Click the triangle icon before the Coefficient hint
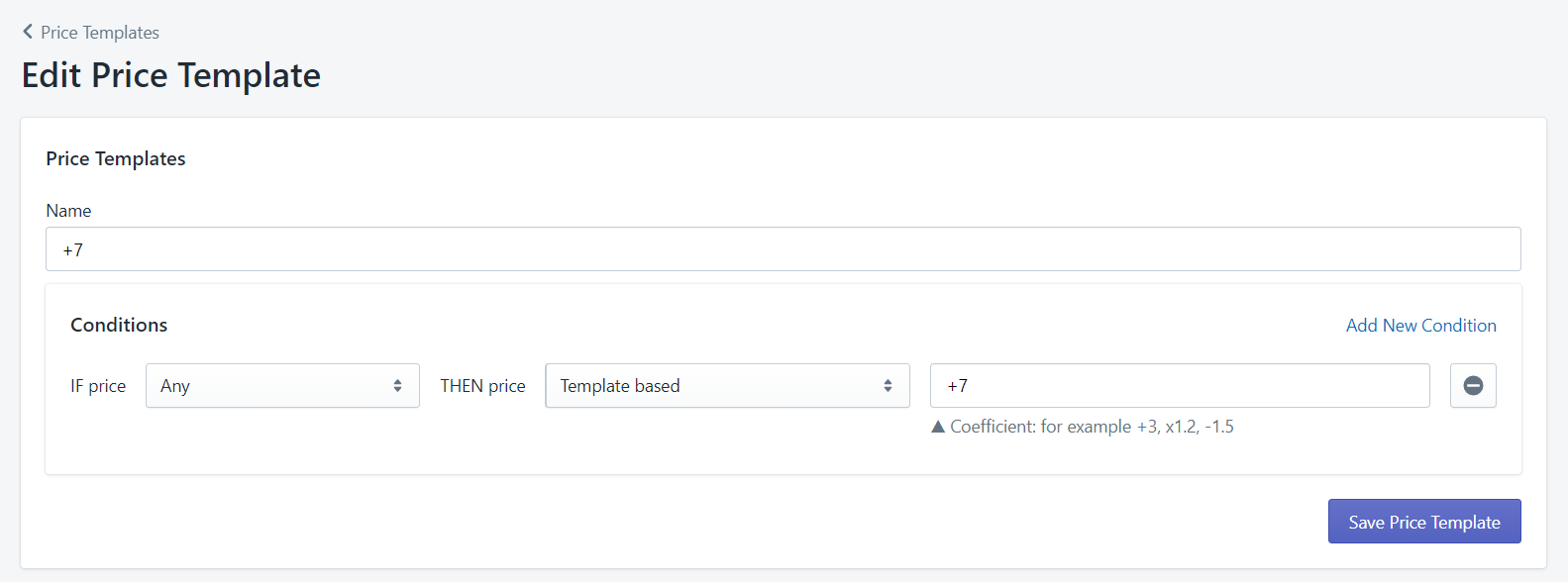Screen dimensions: 1568x582 [938, 427]
